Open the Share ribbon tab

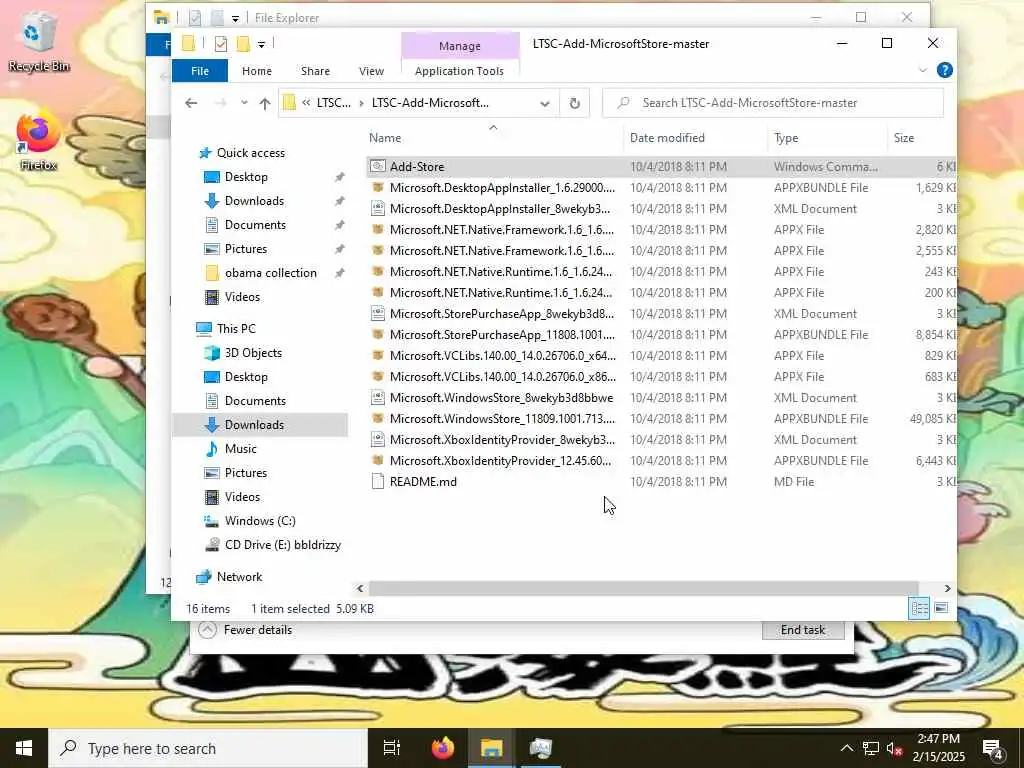(315, 71)
